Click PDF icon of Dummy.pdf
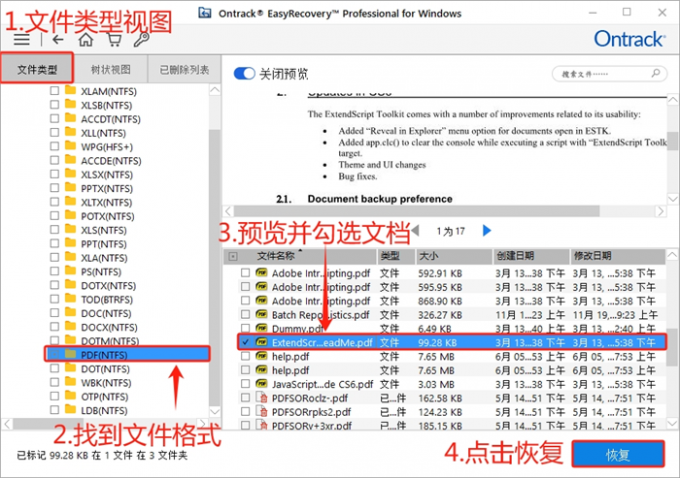This screenshot has height=478, width=680. 262,328
